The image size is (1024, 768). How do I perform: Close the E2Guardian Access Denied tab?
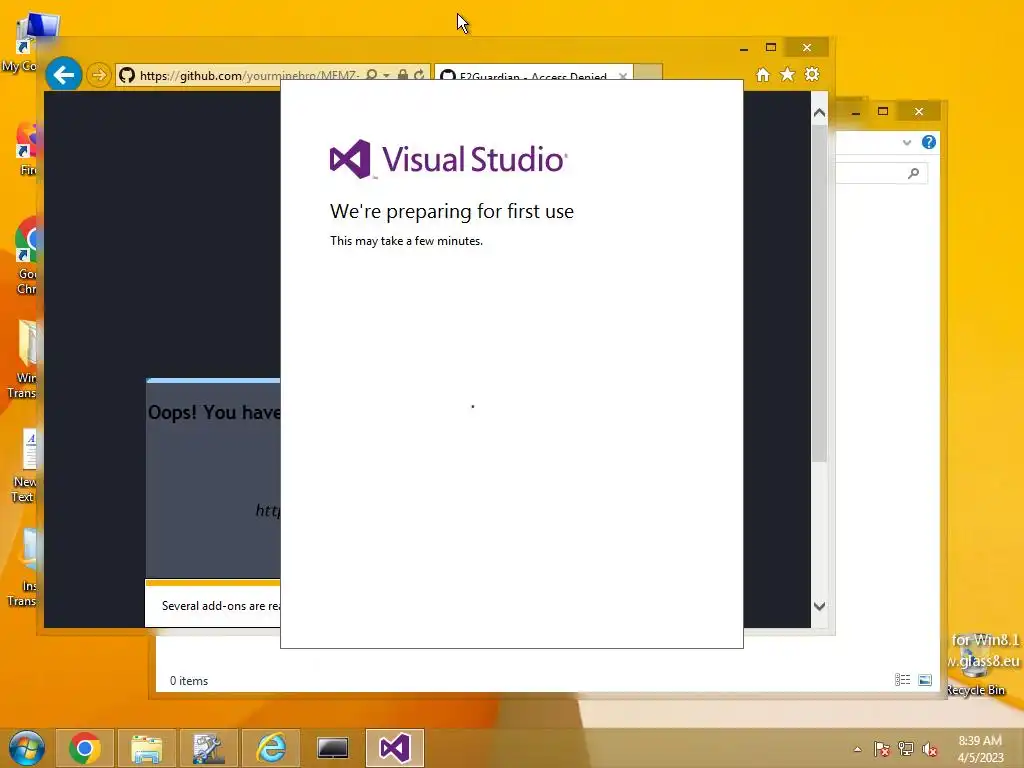tap(623, 76)
